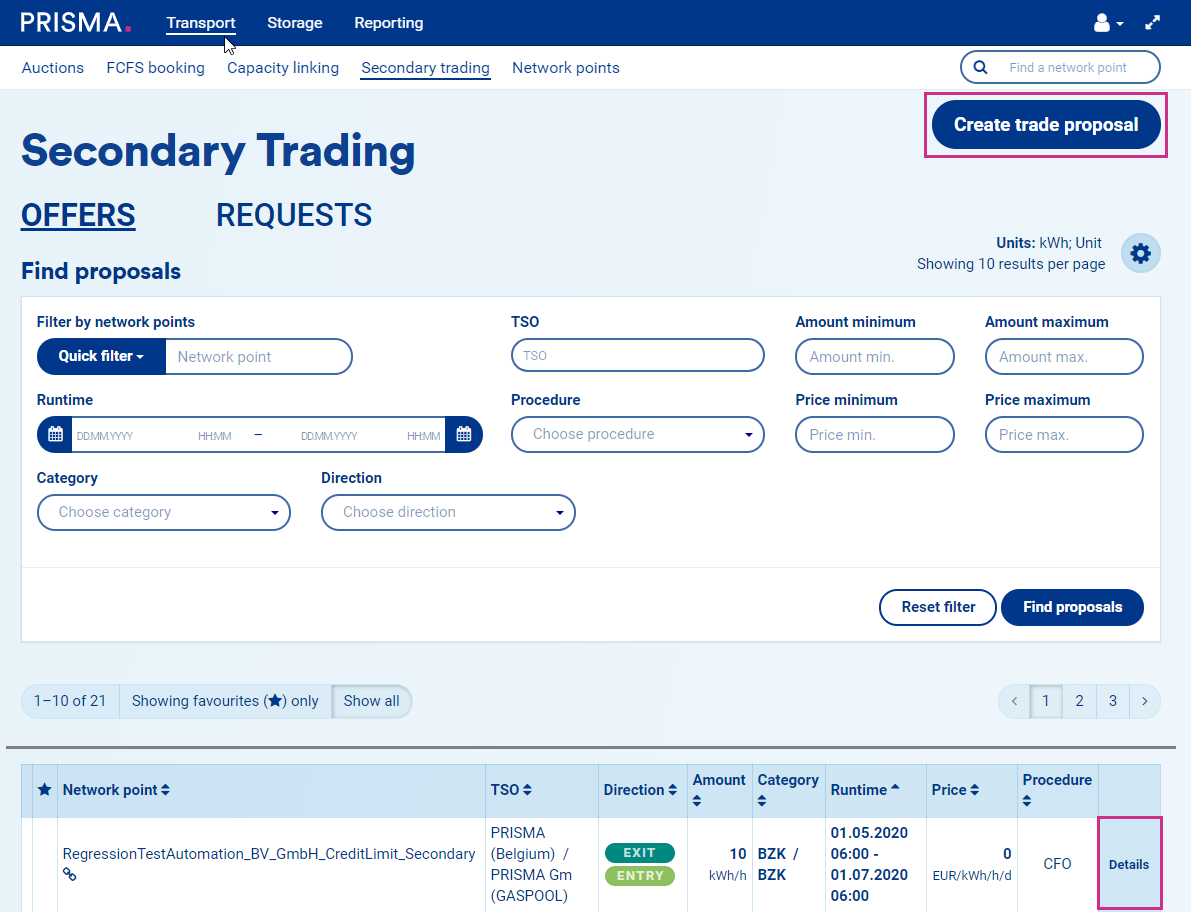This screenshot has width=1191, height=912.
Task: Open the Storage menu
Action: (294, 22)
